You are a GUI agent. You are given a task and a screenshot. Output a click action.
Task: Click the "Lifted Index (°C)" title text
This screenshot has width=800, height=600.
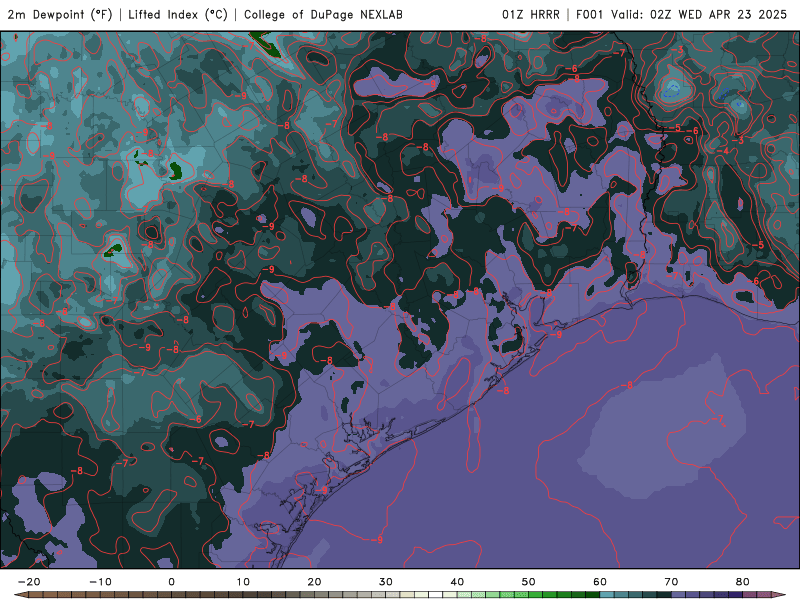(178, 15)
